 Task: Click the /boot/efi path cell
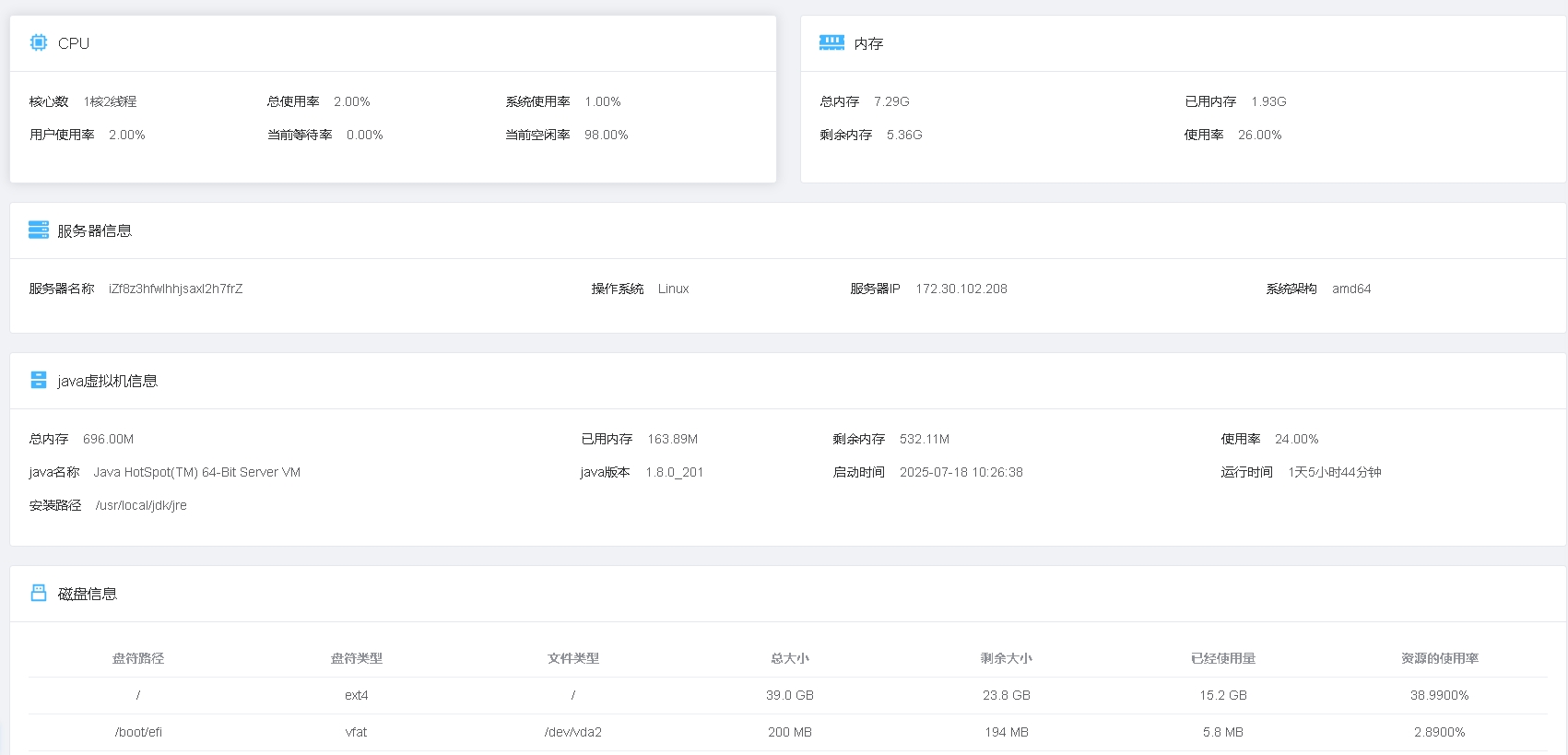click(138, 732)
